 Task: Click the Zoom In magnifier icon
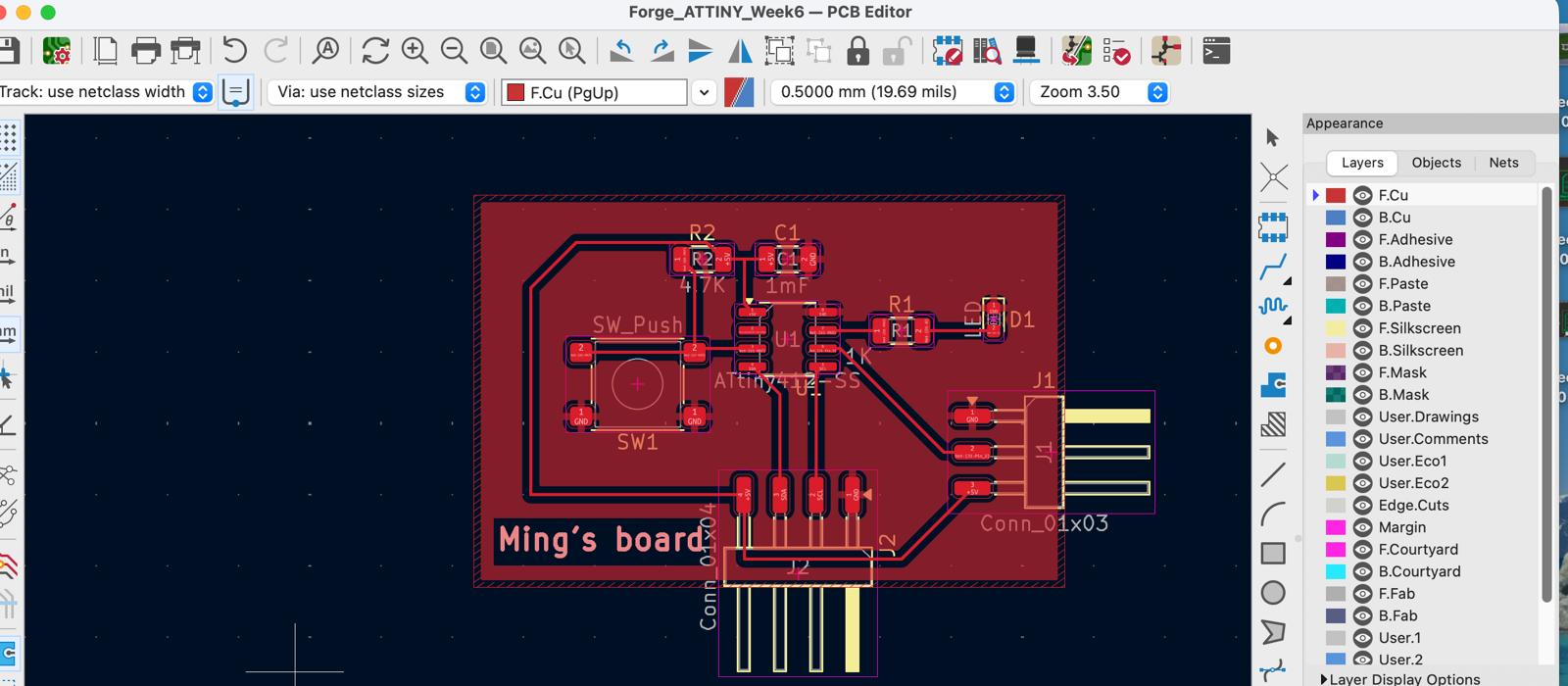tap(415, 50)
